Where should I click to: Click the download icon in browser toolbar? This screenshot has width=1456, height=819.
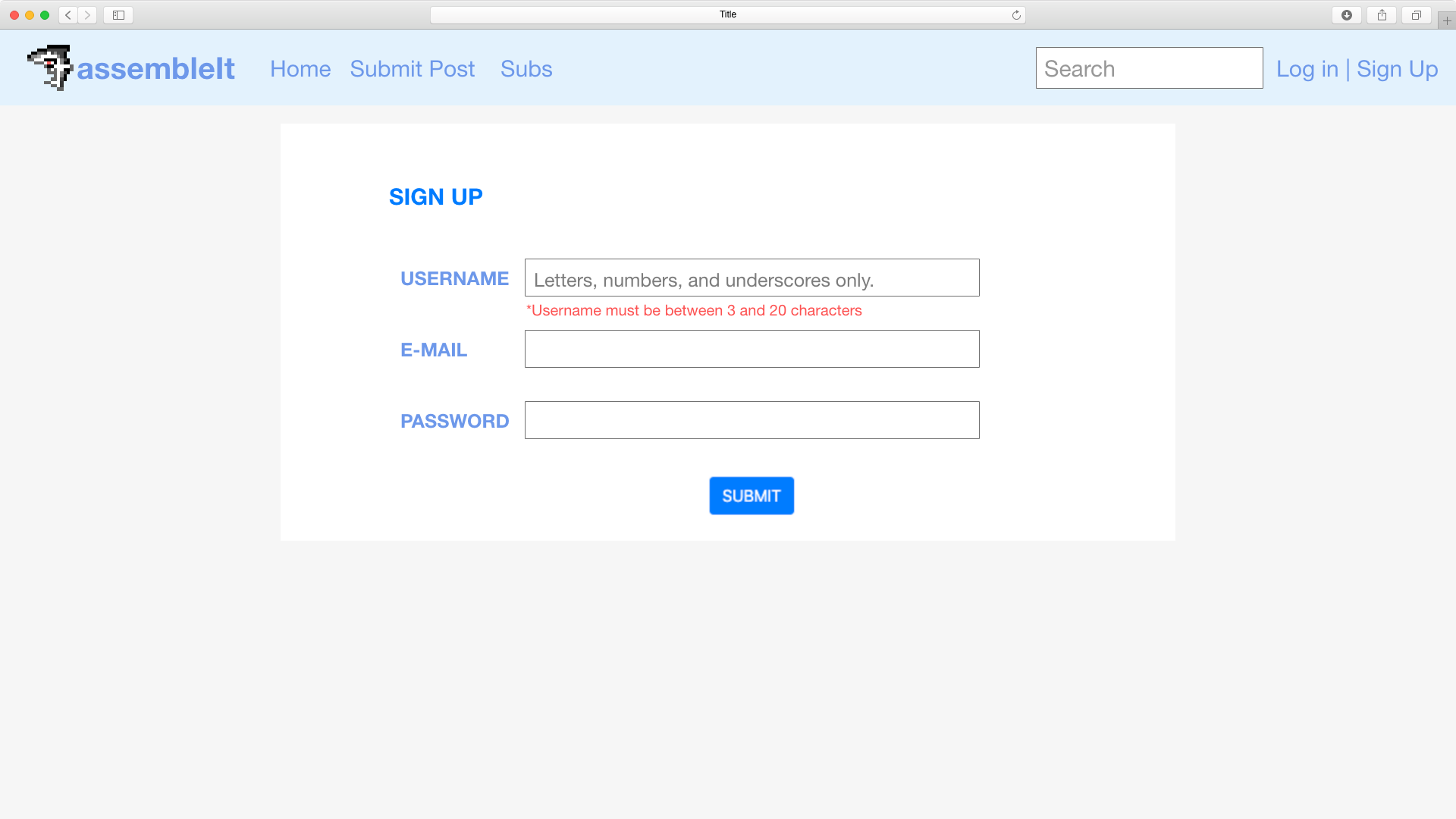[x=1347, y=14]
